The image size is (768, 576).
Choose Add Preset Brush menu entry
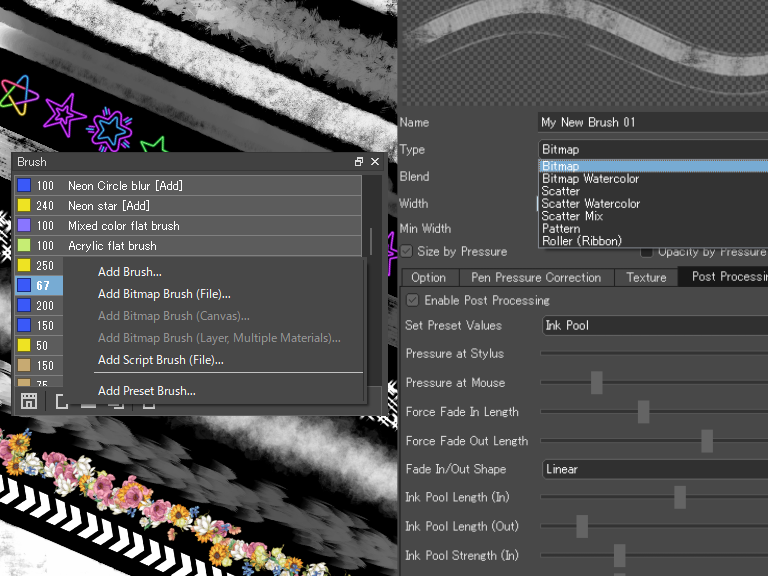(146, 391)
